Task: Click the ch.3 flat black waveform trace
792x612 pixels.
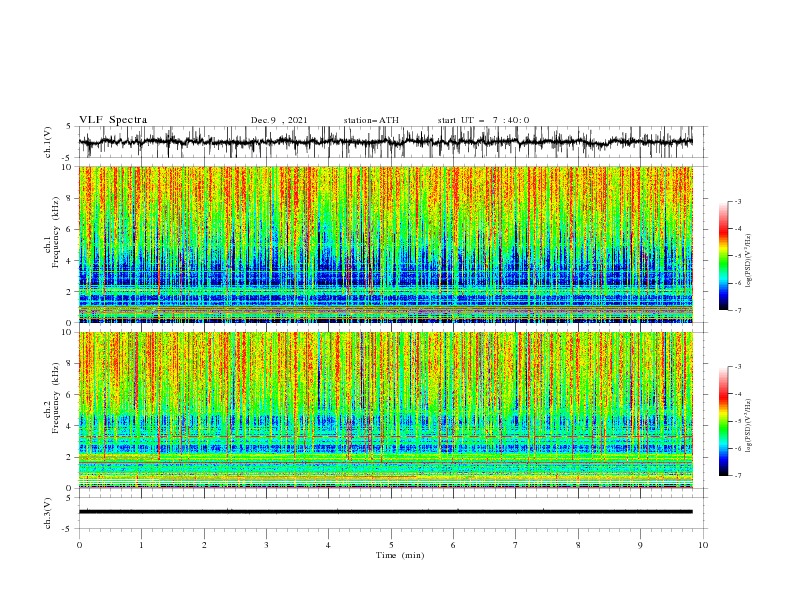Action: [x=386, y=512]
